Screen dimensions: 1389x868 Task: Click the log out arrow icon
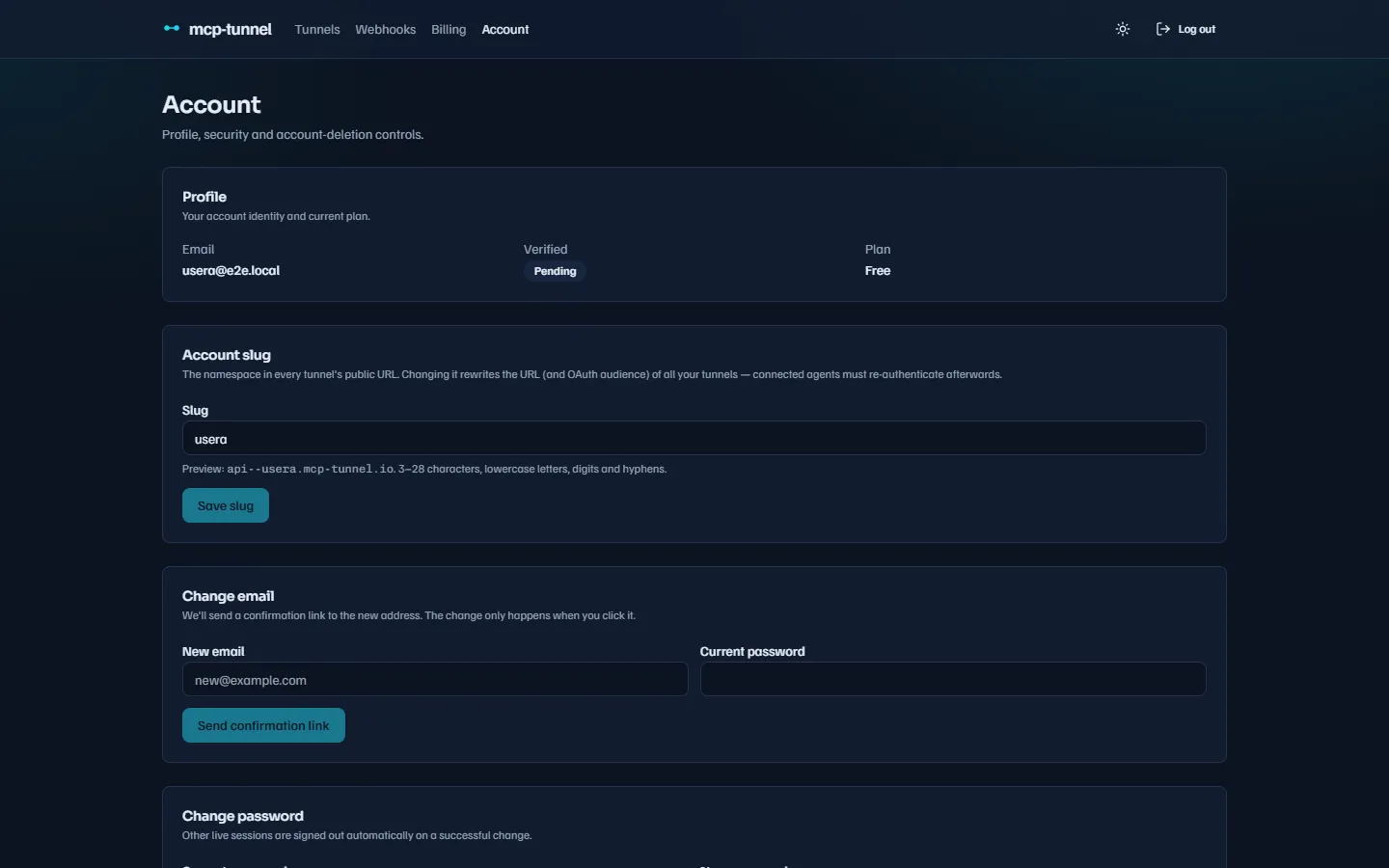[x=1163, y=29]
